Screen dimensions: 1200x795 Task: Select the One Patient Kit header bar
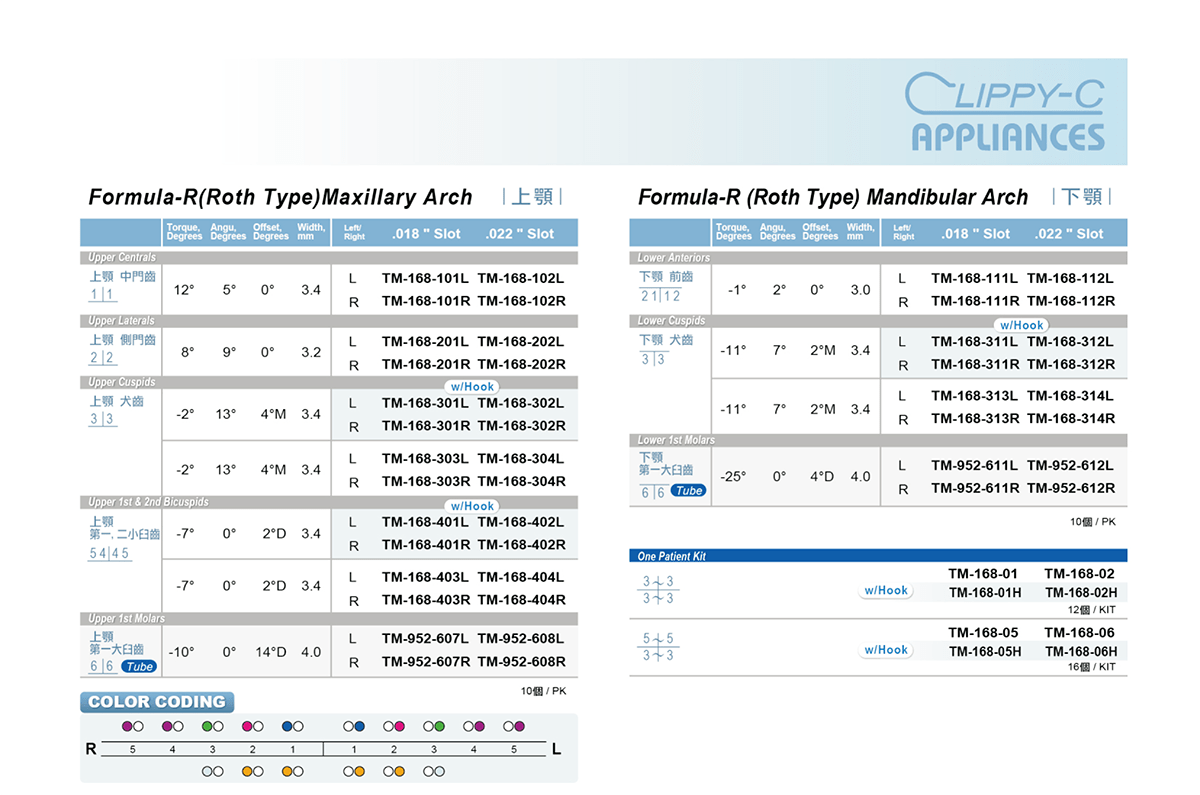tap(877, 556)
